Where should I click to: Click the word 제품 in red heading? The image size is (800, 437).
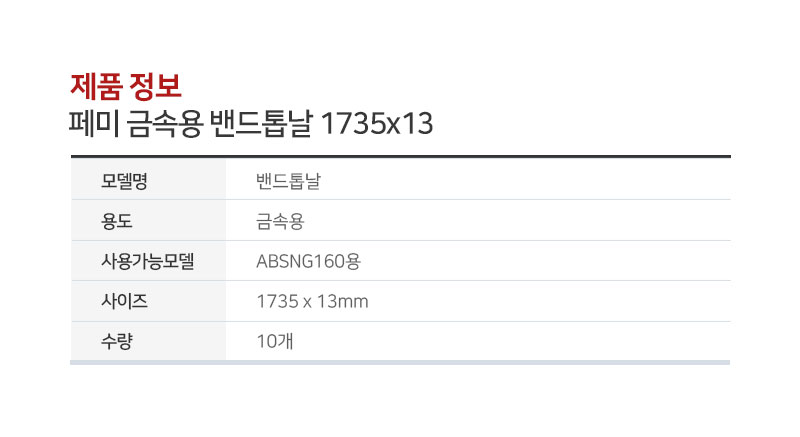96,87
